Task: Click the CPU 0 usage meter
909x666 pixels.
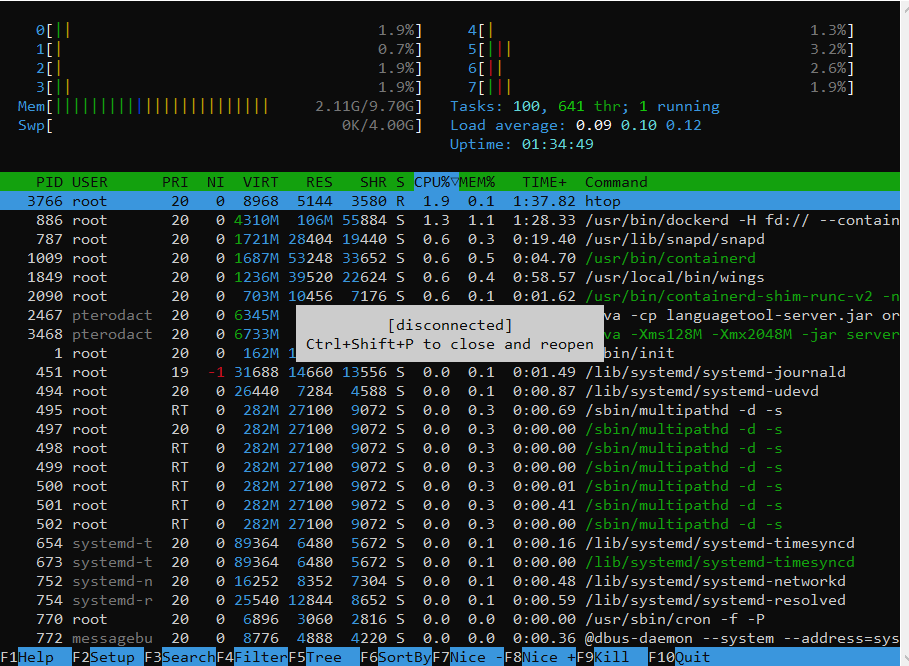Action: point(229,30)
